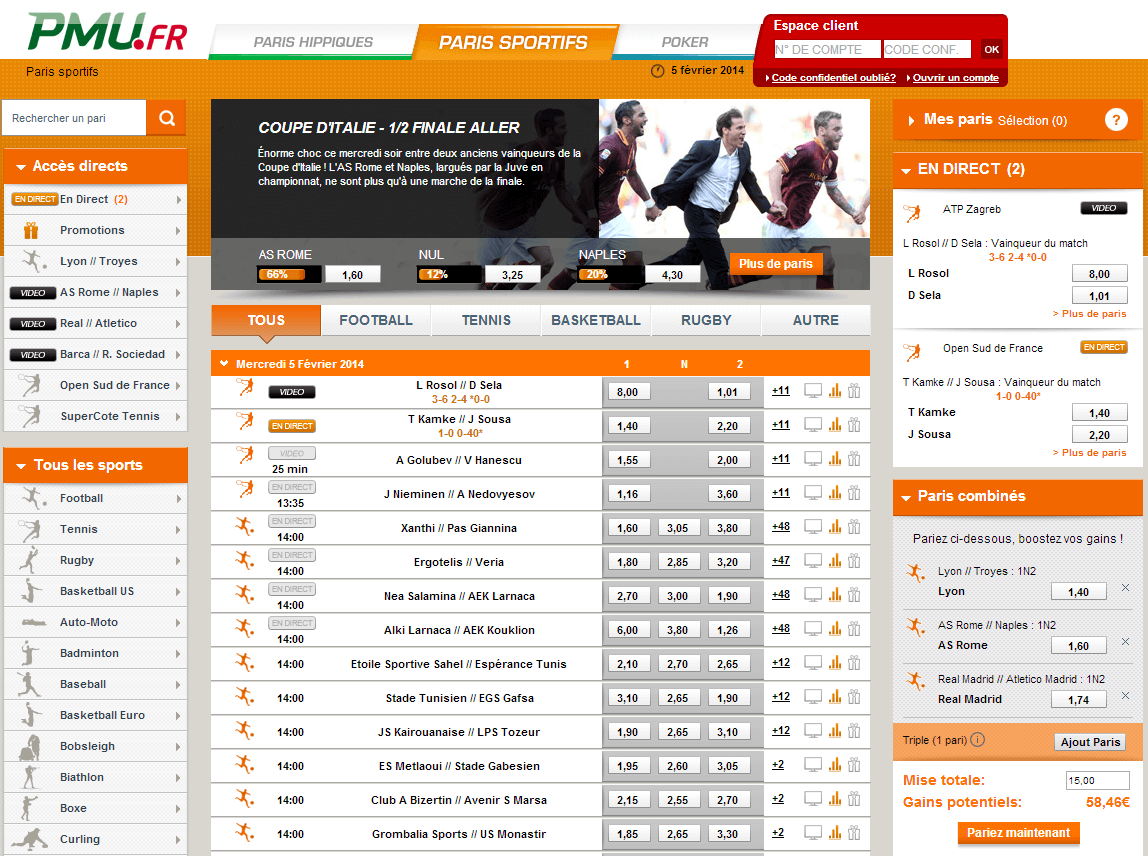Image resolution: width=1148 pixels, height=856 pixels.
Task: Click the Ajout Paris button
Action: (1090, 742)
